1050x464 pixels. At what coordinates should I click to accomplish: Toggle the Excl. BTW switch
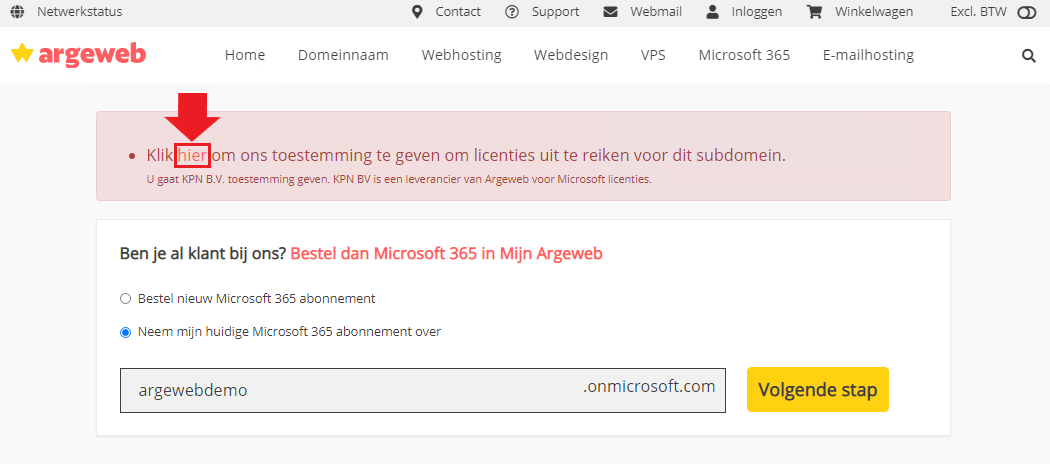(x=1026, y=12)
